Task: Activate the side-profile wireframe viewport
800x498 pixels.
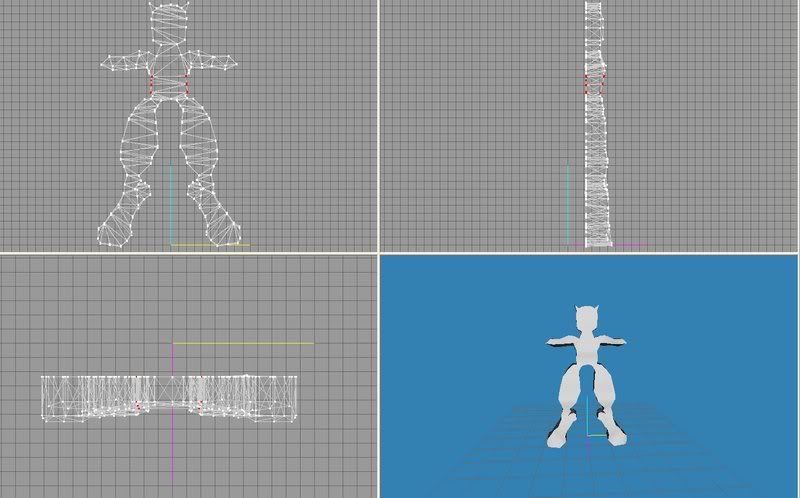Action: [590, 126]
